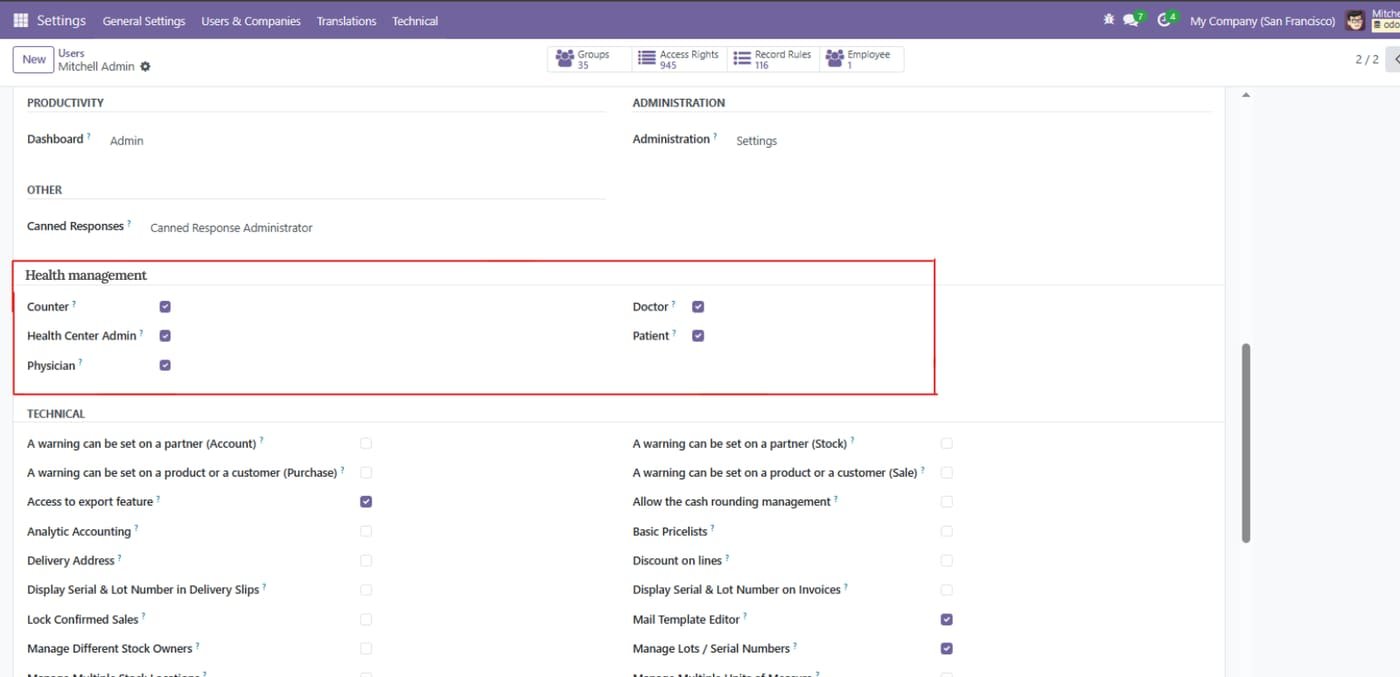Disable Access to export feature
The height and width of the screenshot is (677, 1400).
point(366,501)
